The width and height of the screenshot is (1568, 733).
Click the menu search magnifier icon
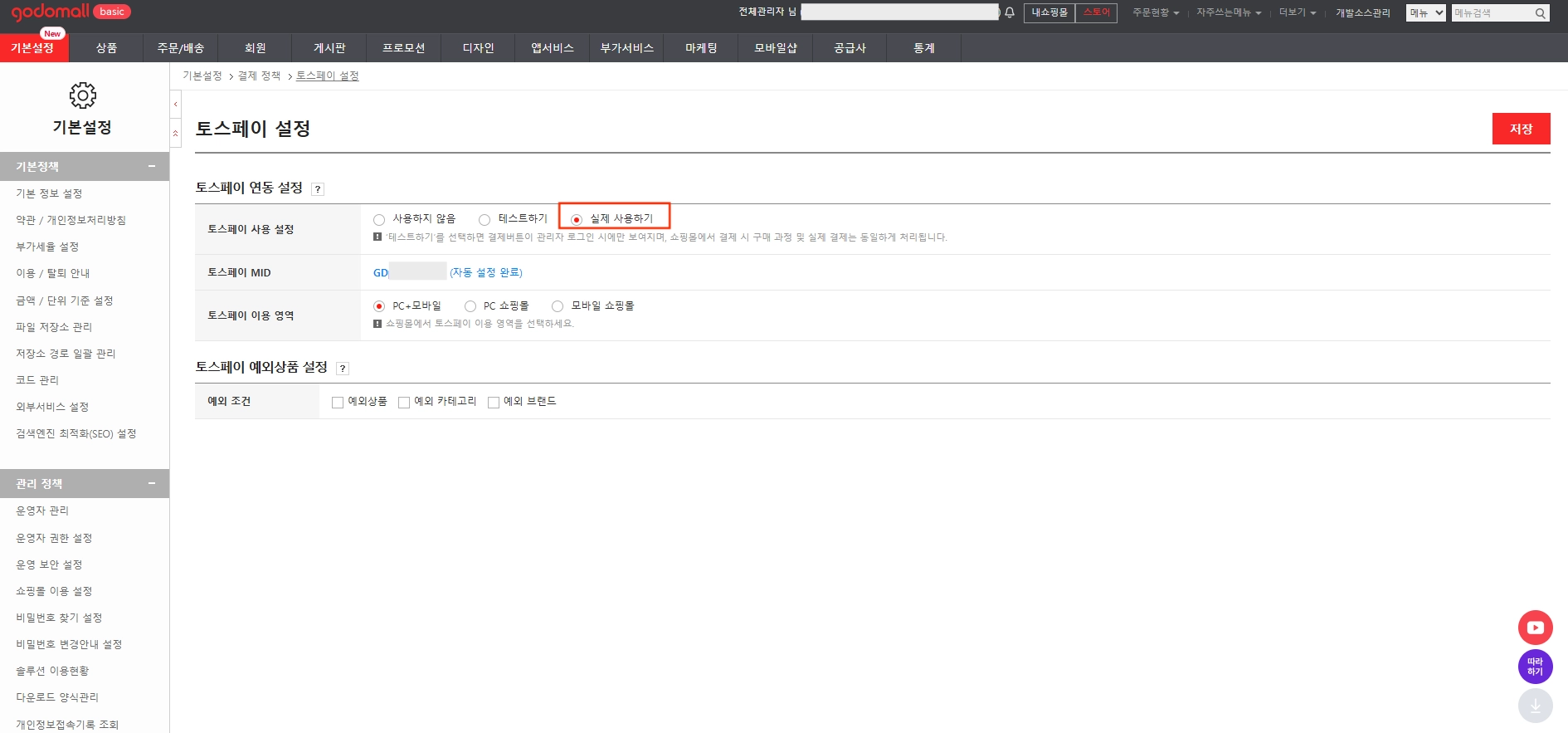(1541, 13)
